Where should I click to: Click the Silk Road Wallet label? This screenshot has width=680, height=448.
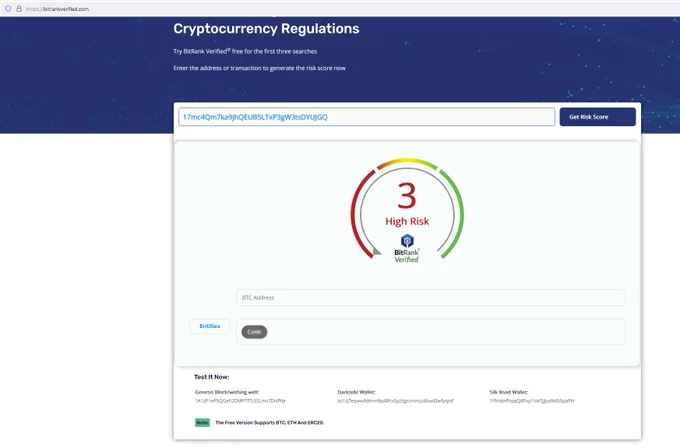[509, 392]
